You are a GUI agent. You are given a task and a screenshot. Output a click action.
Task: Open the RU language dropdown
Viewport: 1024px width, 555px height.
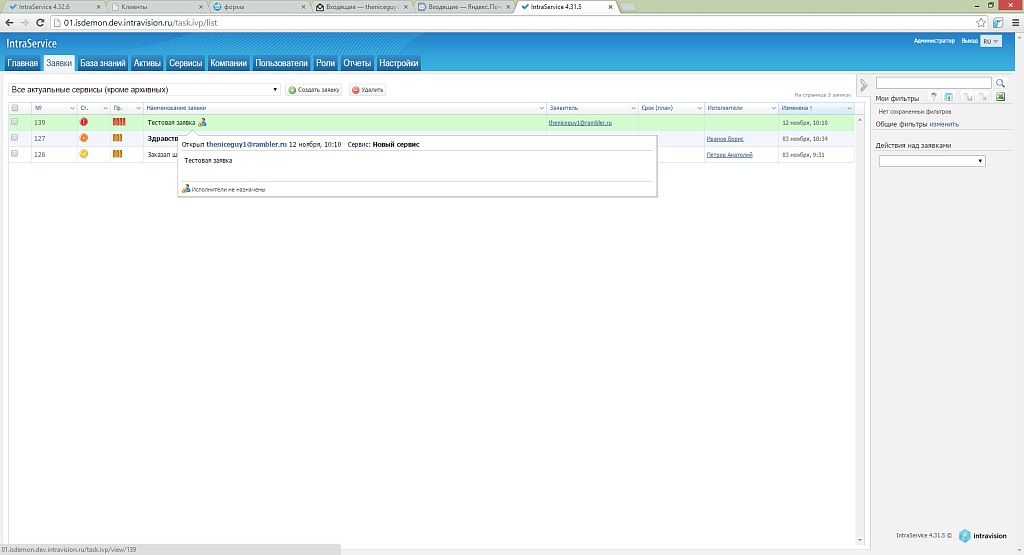pos(991,42)
